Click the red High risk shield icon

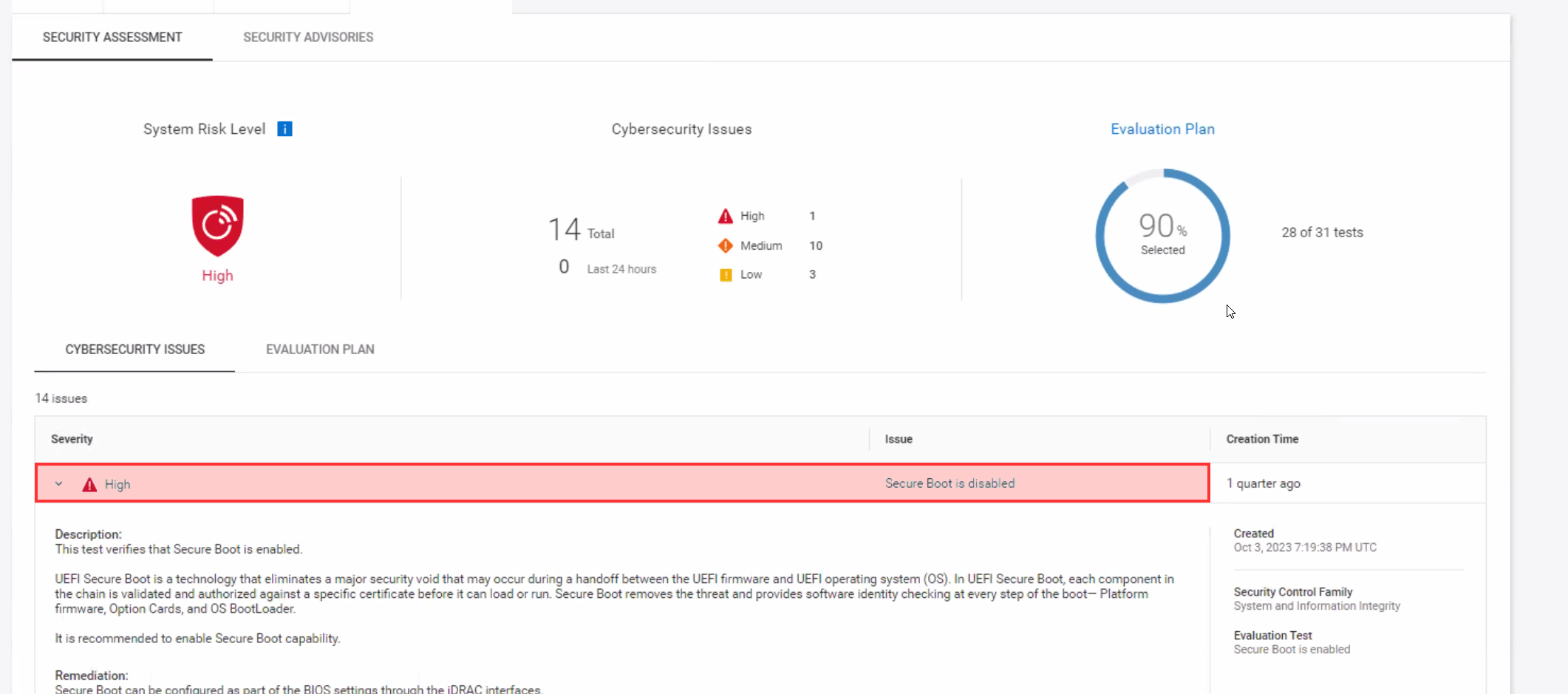click(x=217, y=227)
